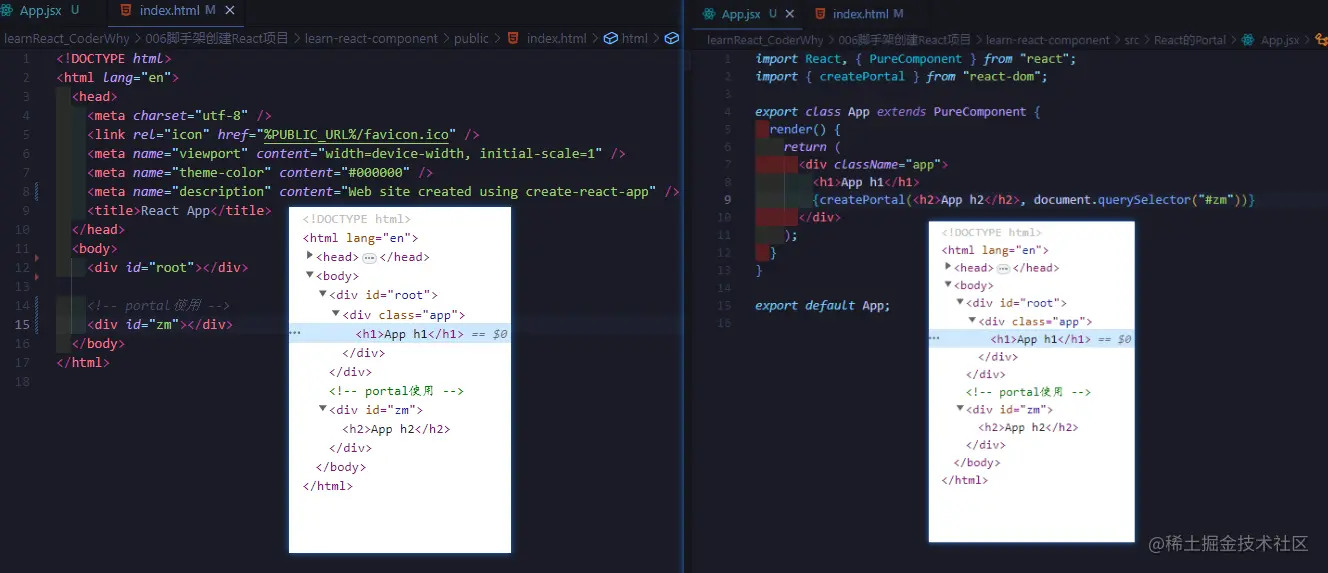Click <title>React App</title> code line

179,210
